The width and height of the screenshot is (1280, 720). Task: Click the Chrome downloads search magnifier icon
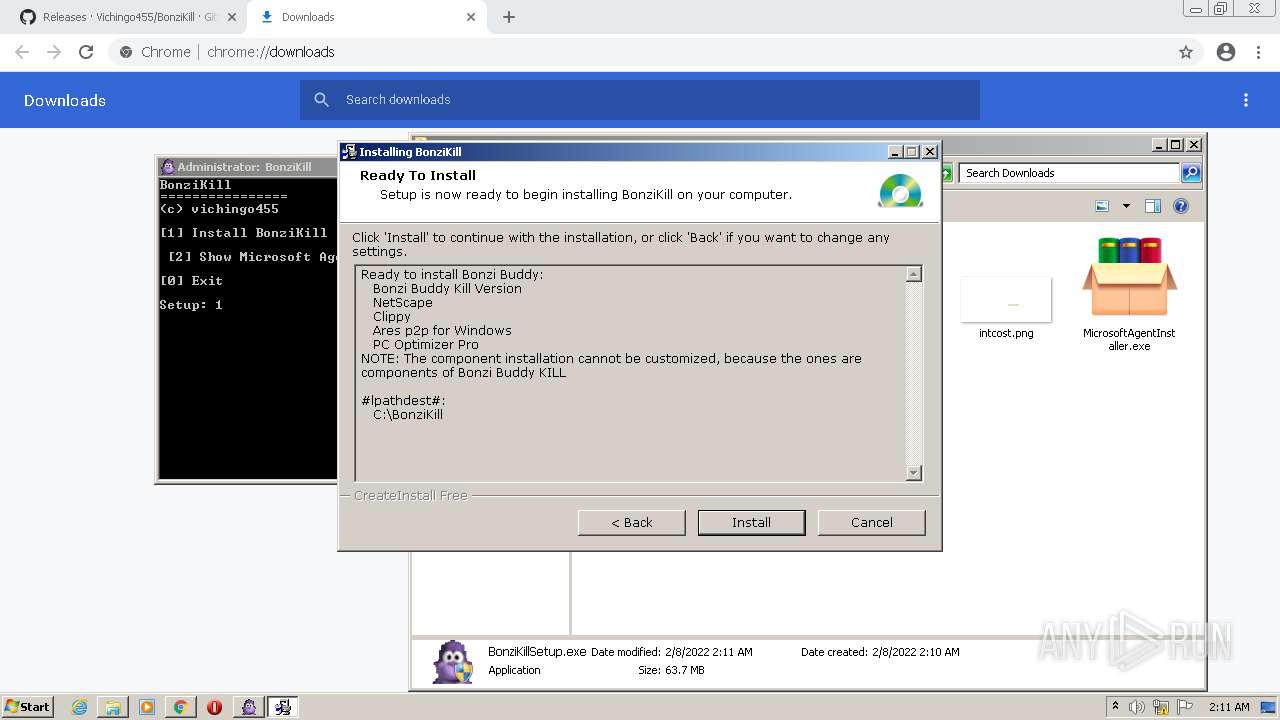(322, 100)
